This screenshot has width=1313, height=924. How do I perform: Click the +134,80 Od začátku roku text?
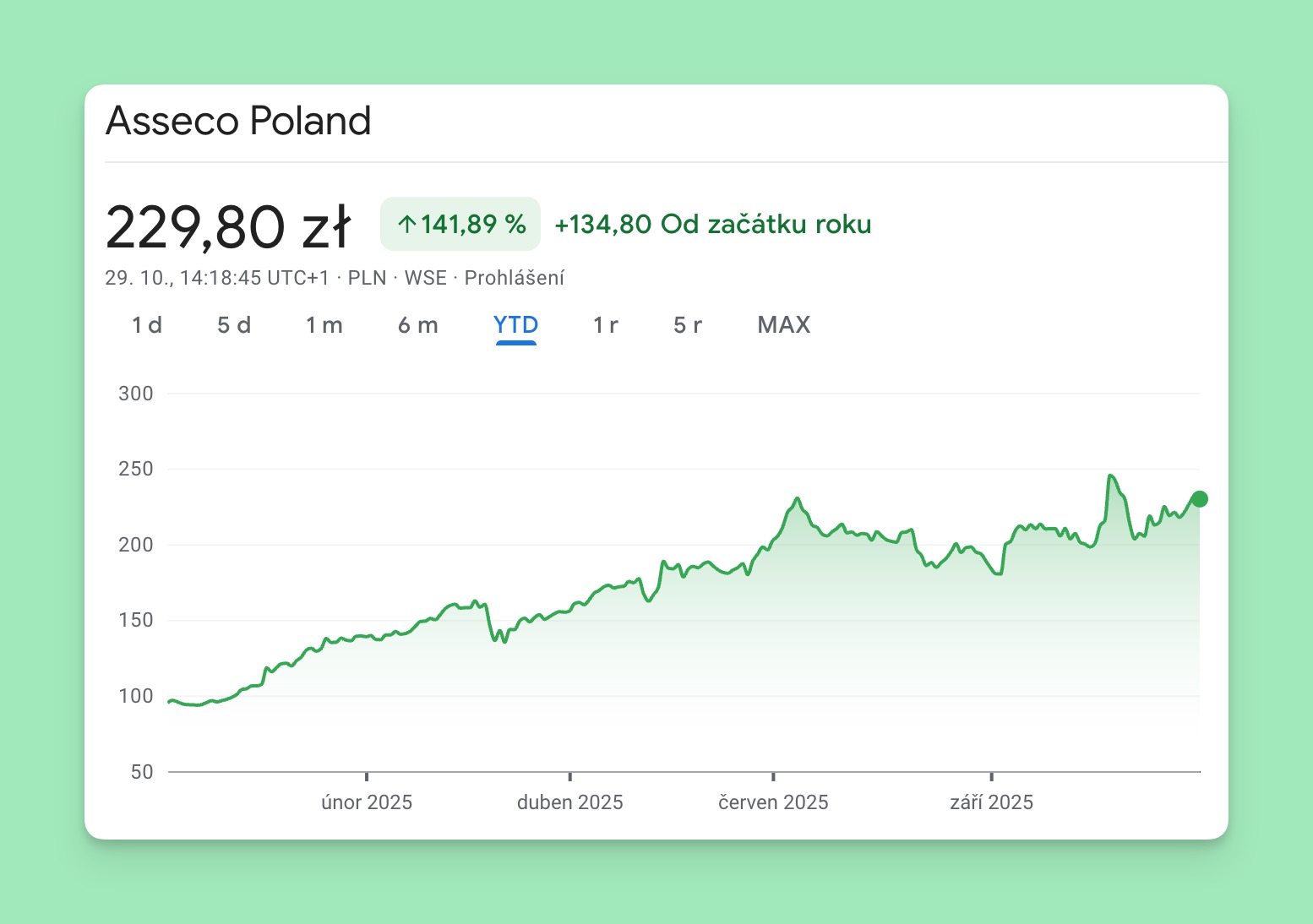coord(712,225)
